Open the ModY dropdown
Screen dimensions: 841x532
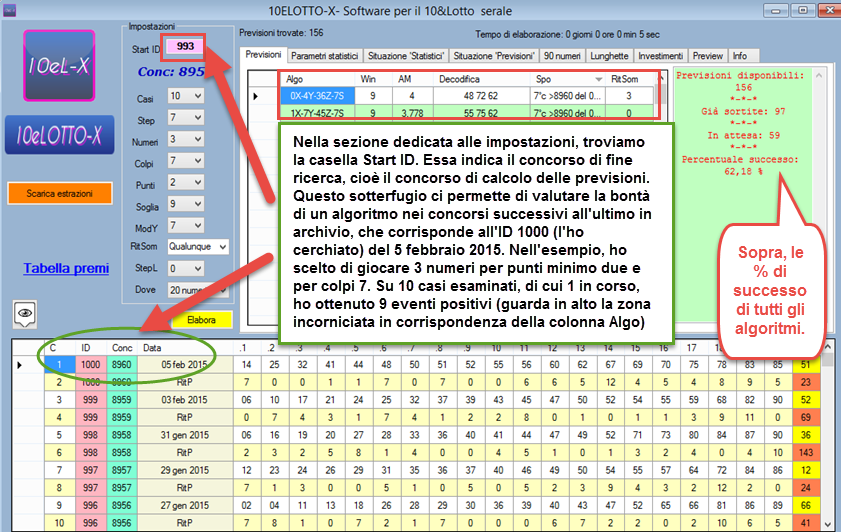[186, 225]
